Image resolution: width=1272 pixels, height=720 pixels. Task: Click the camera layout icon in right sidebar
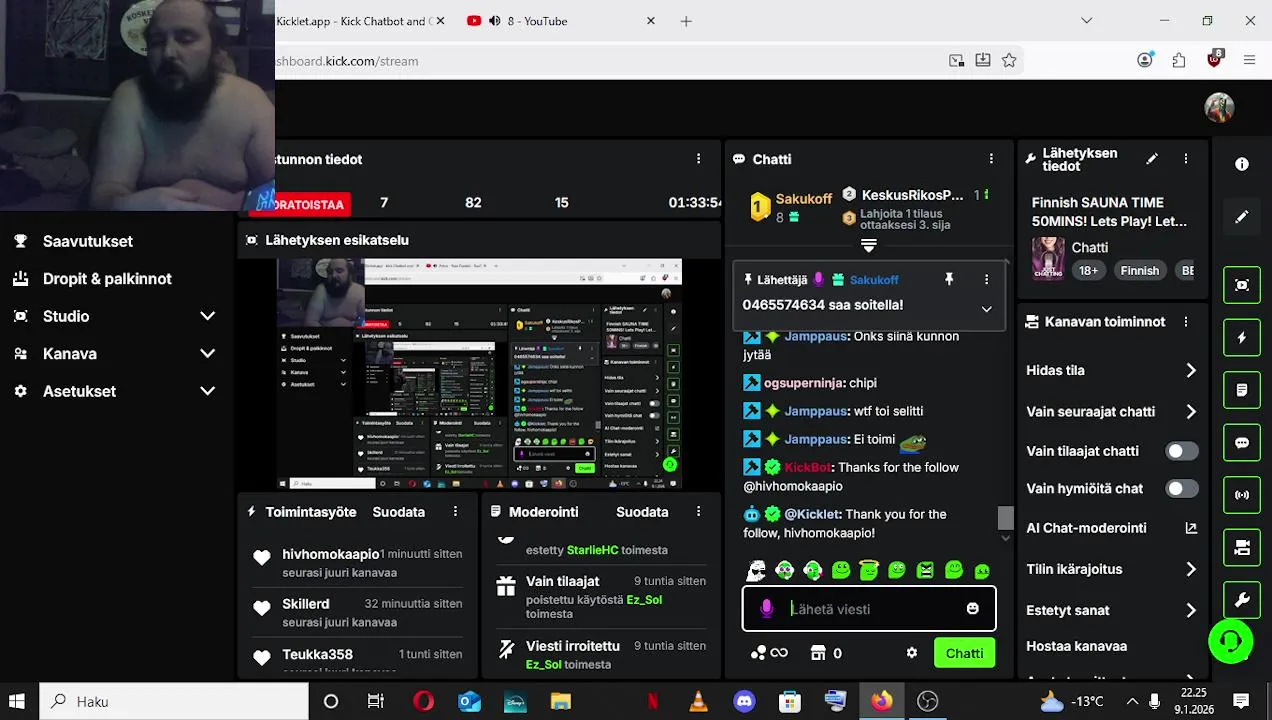pyautogui.click(x=1242, y=548)
